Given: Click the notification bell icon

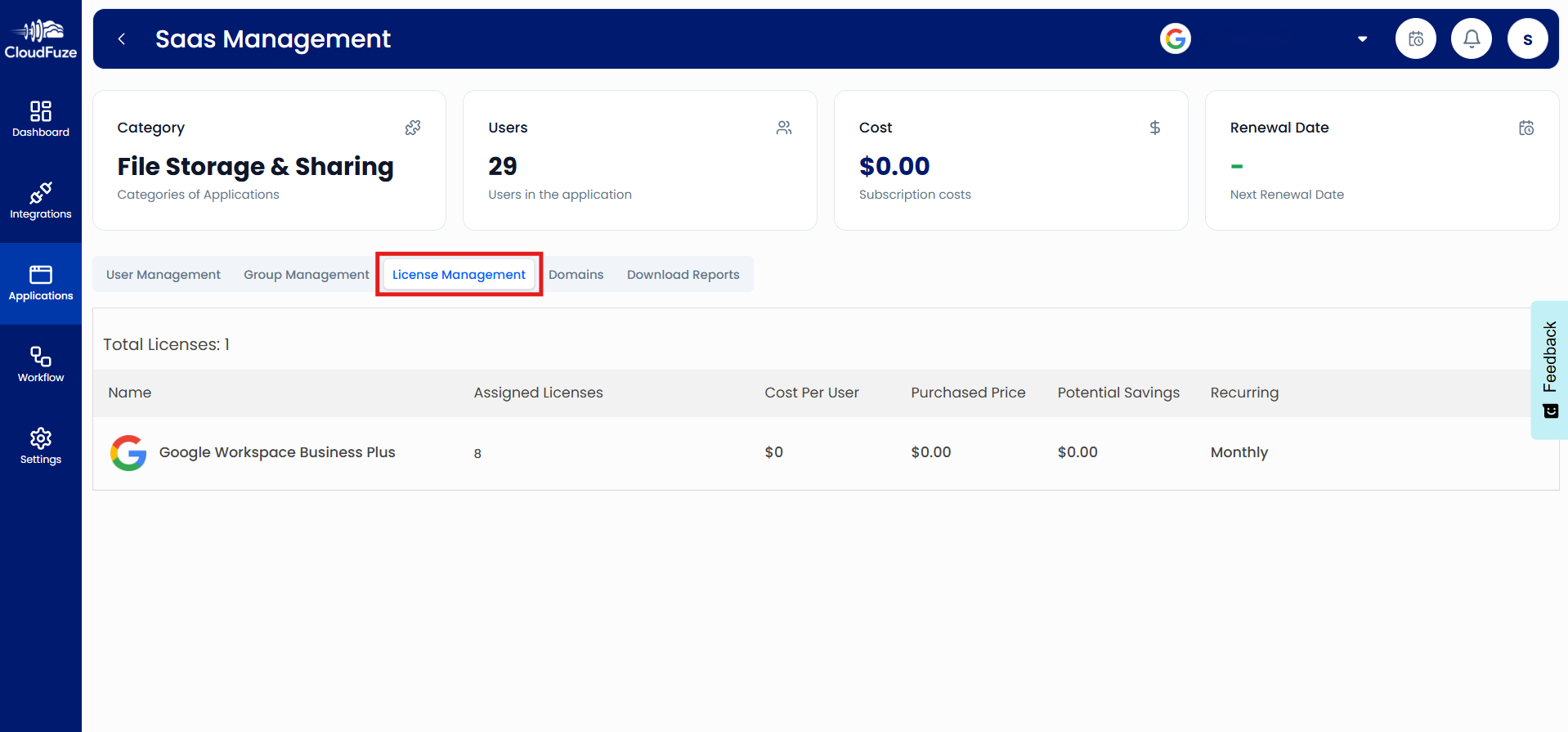Looking at the screenshot, I should (x=1471, y=39).
